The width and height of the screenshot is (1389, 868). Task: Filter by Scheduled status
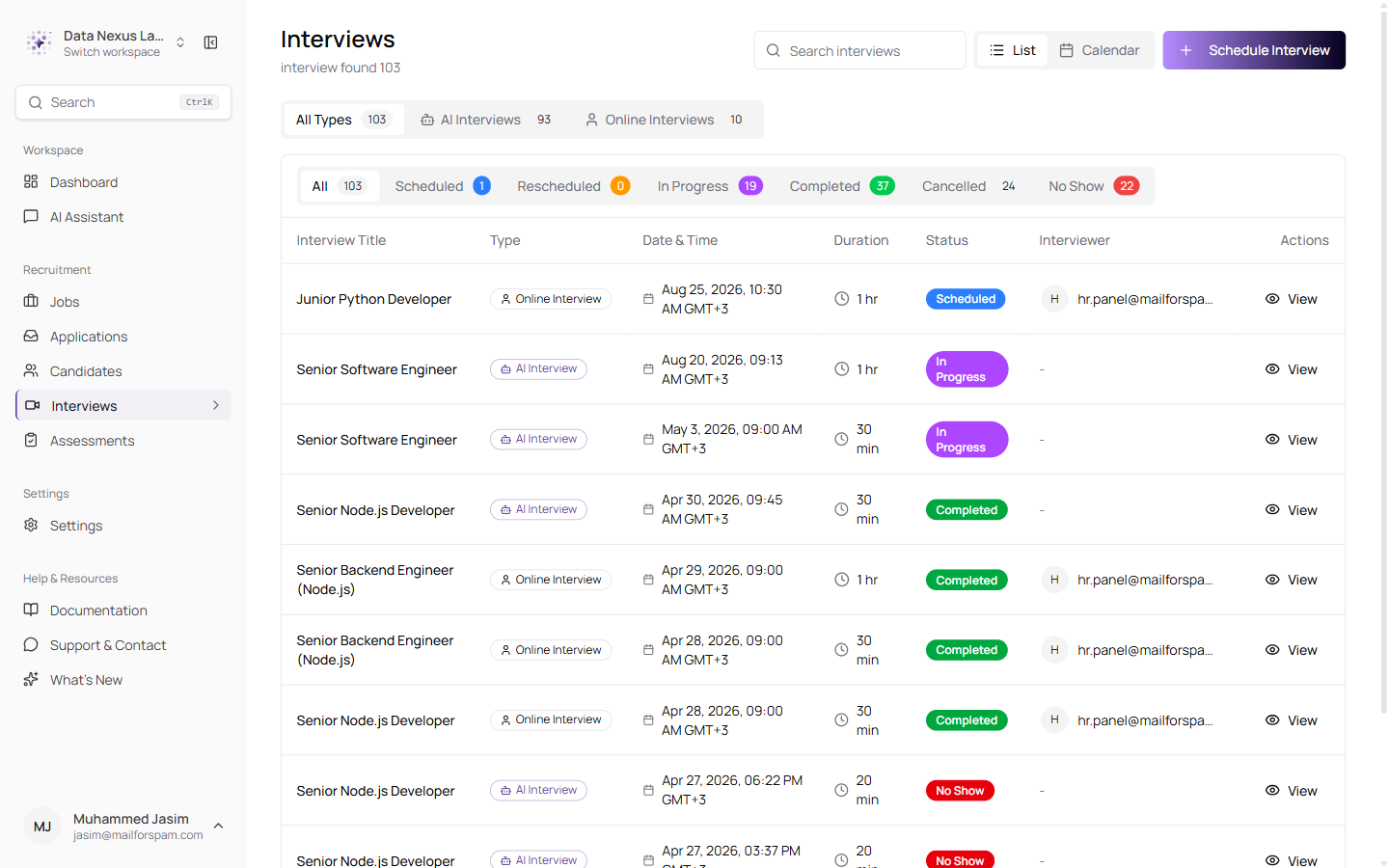443,186
